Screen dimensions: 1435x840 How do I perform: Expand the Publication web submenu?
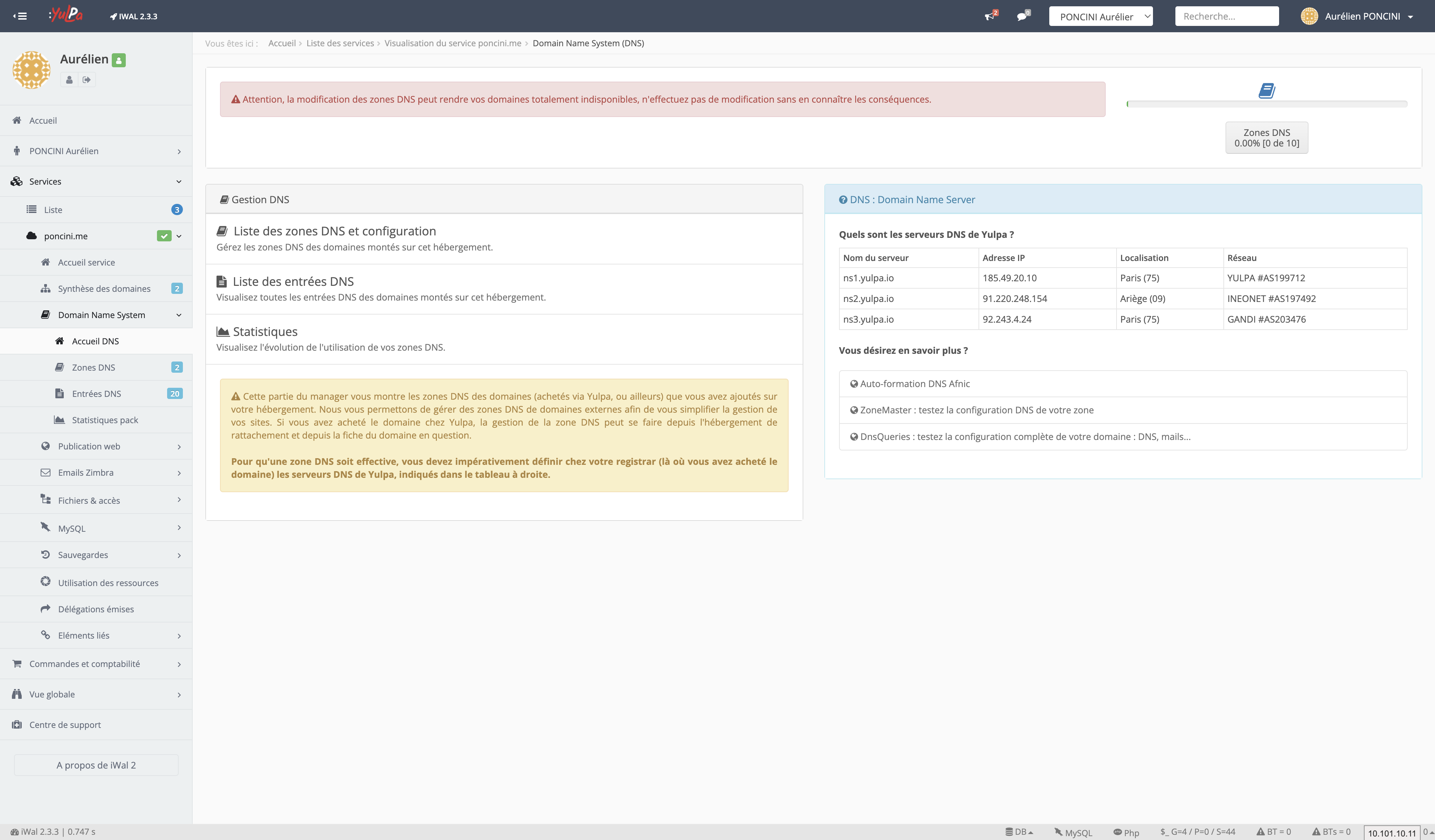[x=96, y=447]
